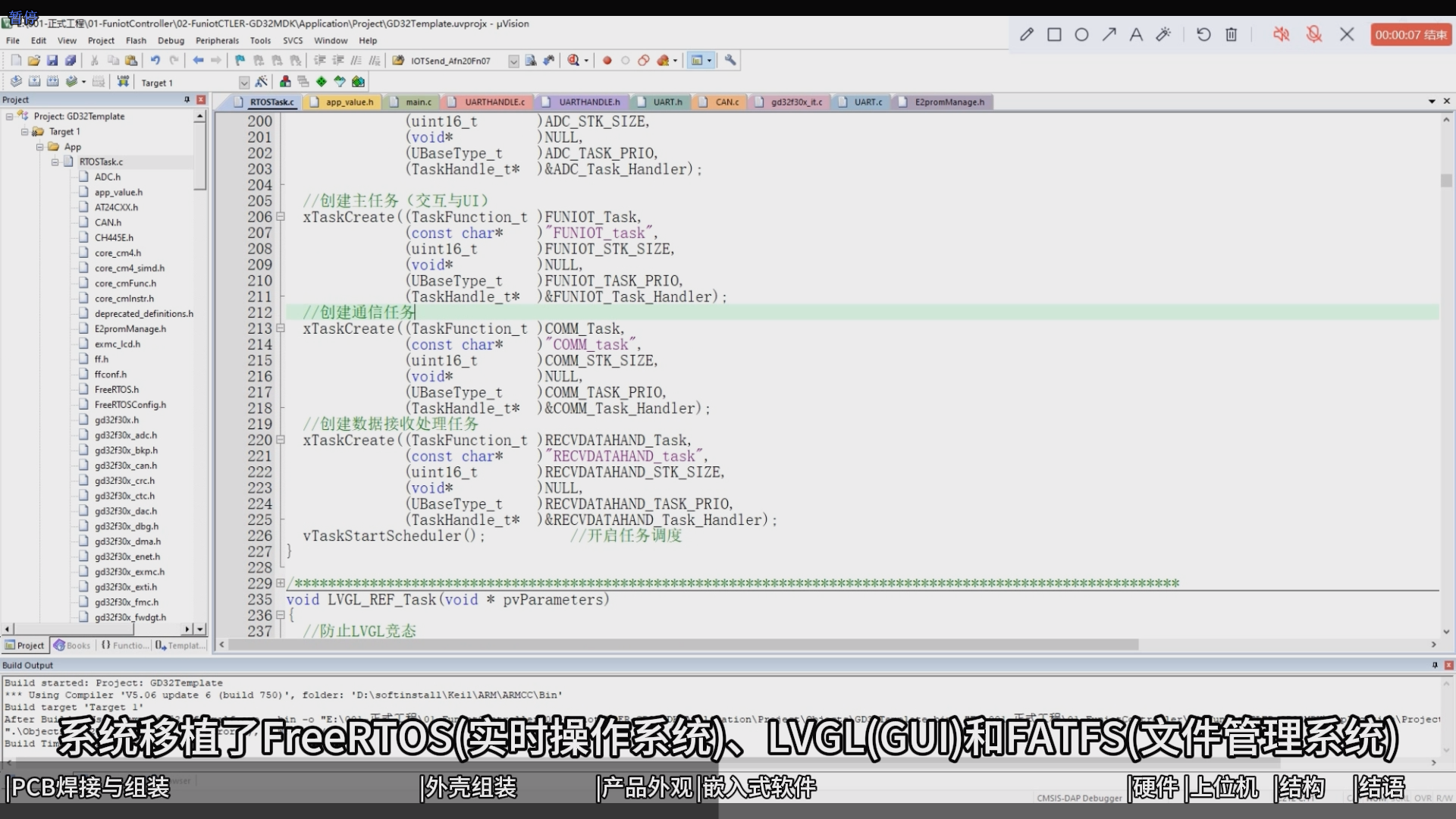1456x819 pixels.
Task: Launch the Pack Installer icon
Action: (358, 82)
